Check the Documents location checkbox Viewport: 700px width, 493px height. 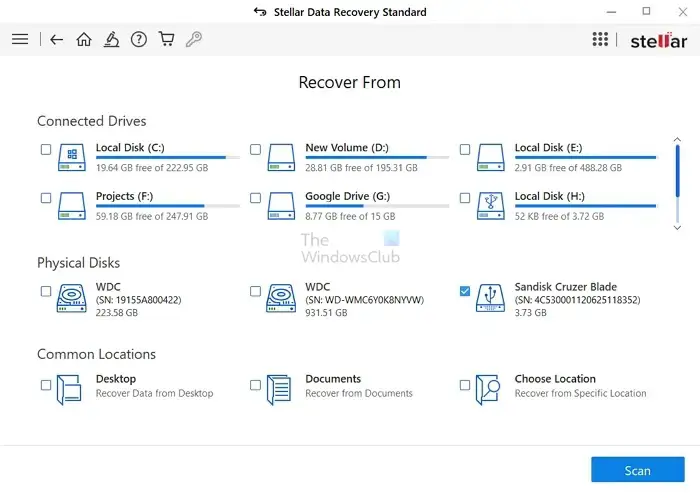[x=255, y=385]
